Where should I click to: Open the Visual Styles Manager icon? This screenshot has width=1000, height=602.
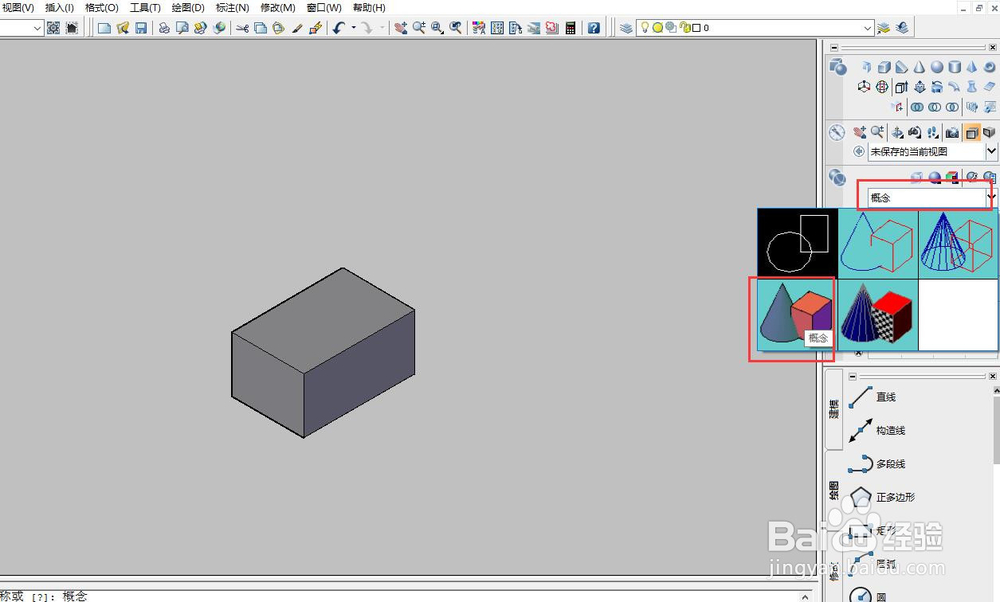pyautogui.click(x=989, y=177)
